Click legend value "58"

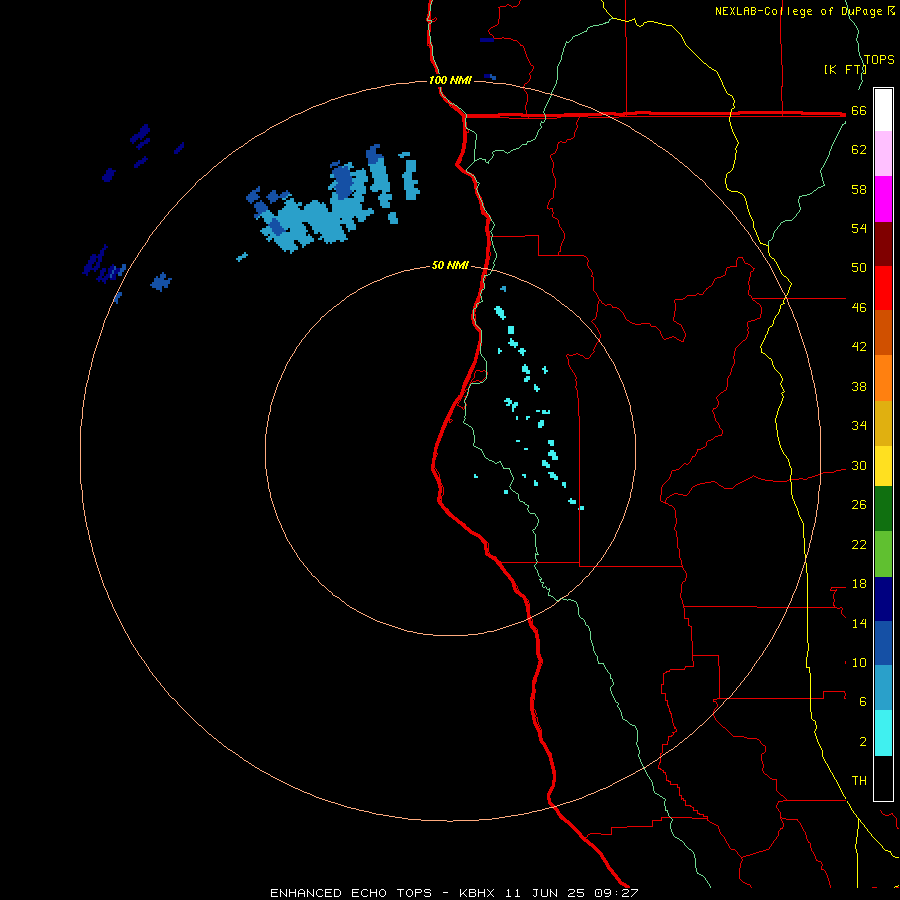(x=859, y=189)
